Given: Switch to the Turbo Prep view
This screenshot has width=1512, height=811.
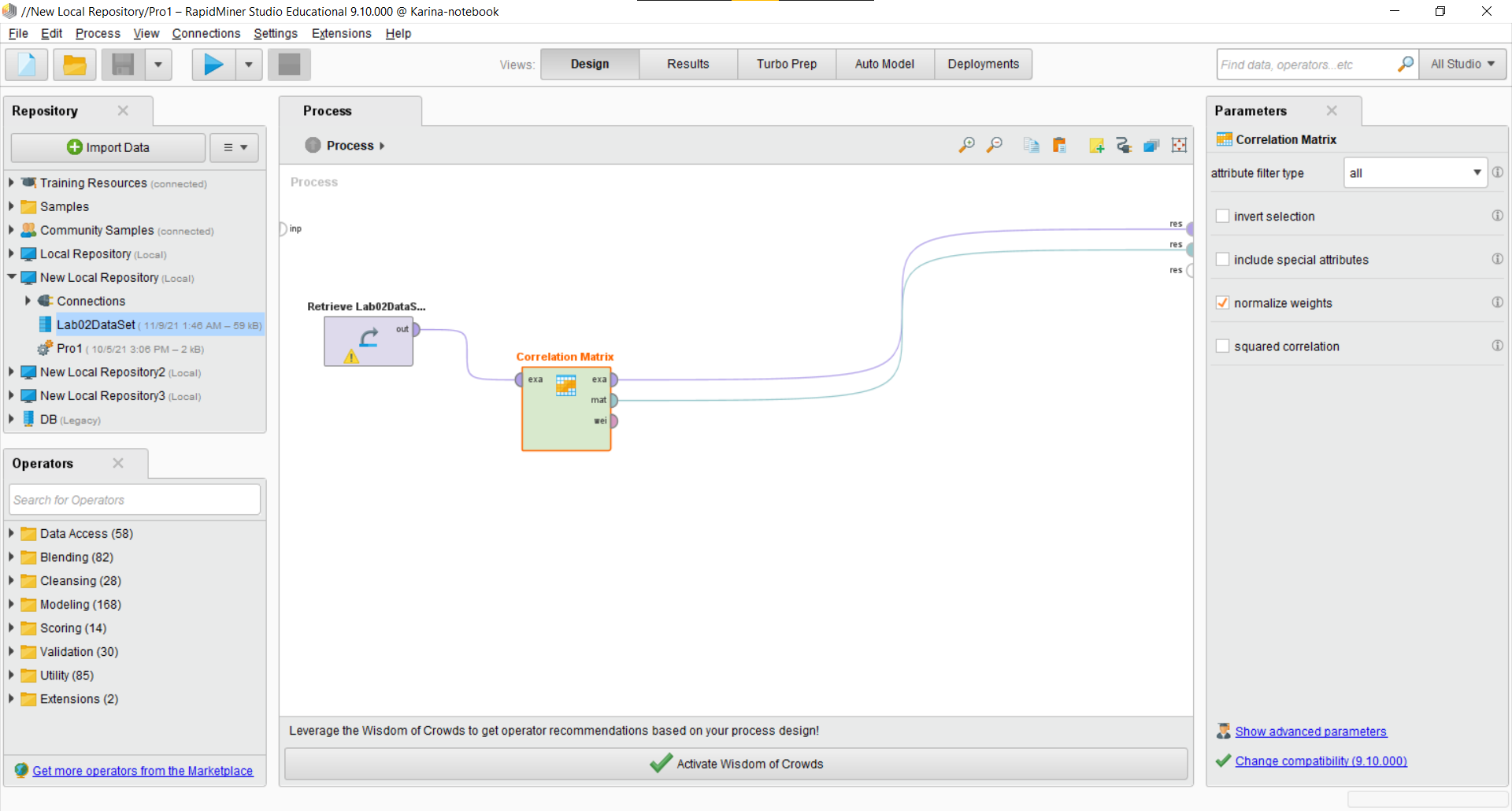Looking at the screenshot, I should tap(787, 64).
